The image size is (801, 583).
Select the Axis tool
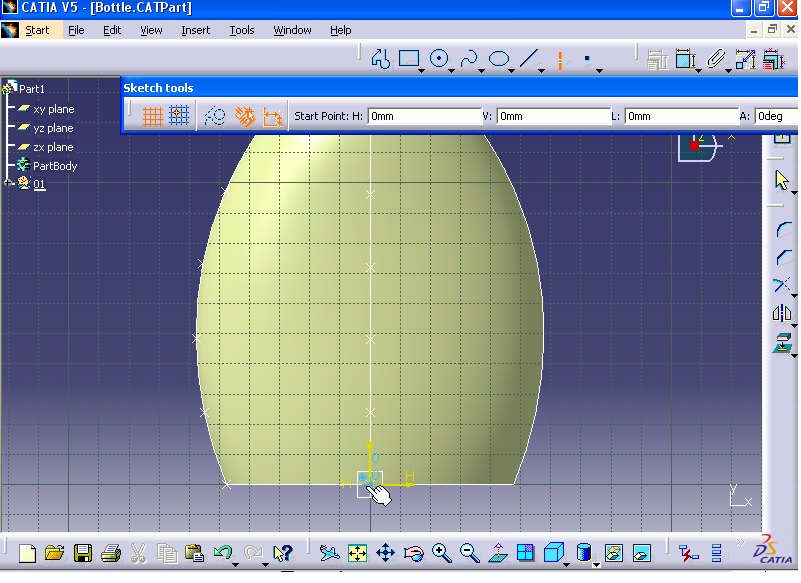coord(560,60)
